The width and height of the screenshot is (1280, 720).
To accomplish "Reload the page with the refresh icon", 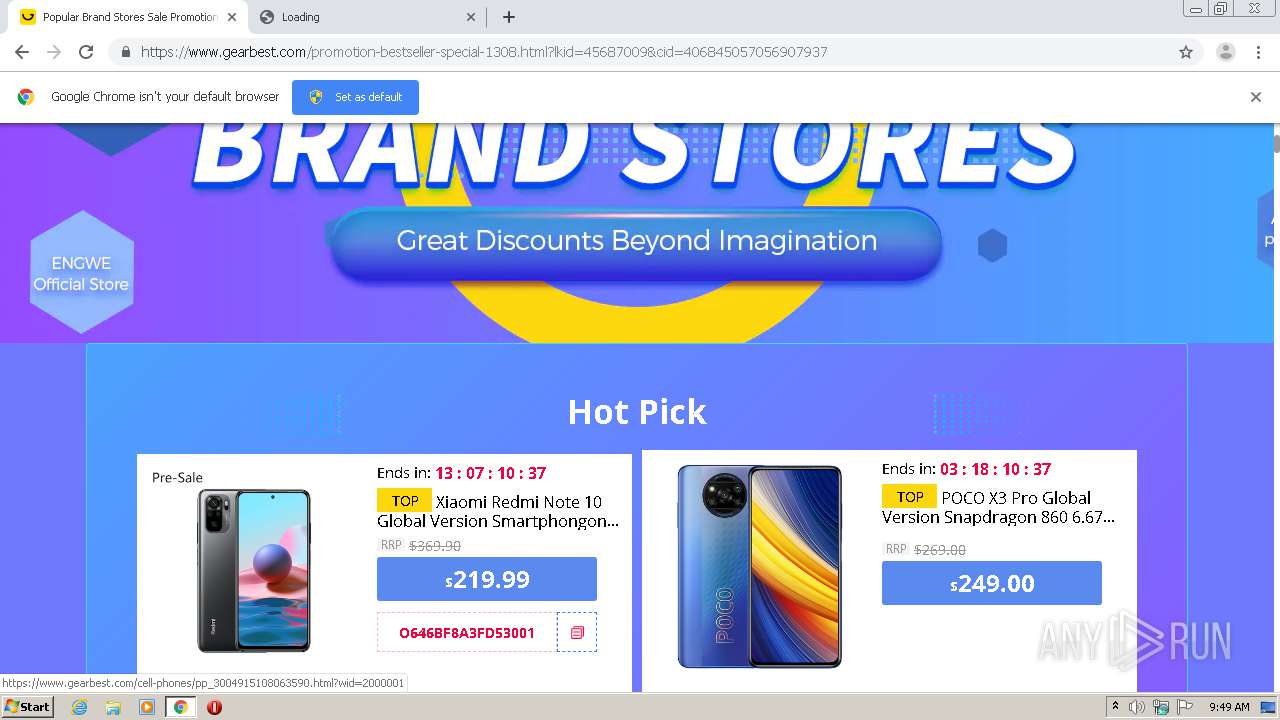I will click(86, 52).
